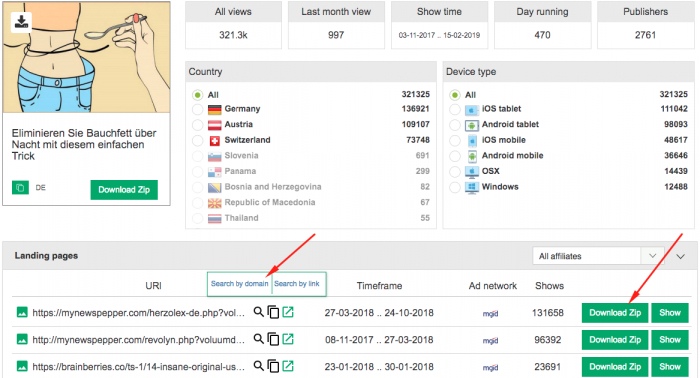This screenshot has height=378, width=700.
Task: Download Zip for brainberries landing page
Action: pos(615,367)
